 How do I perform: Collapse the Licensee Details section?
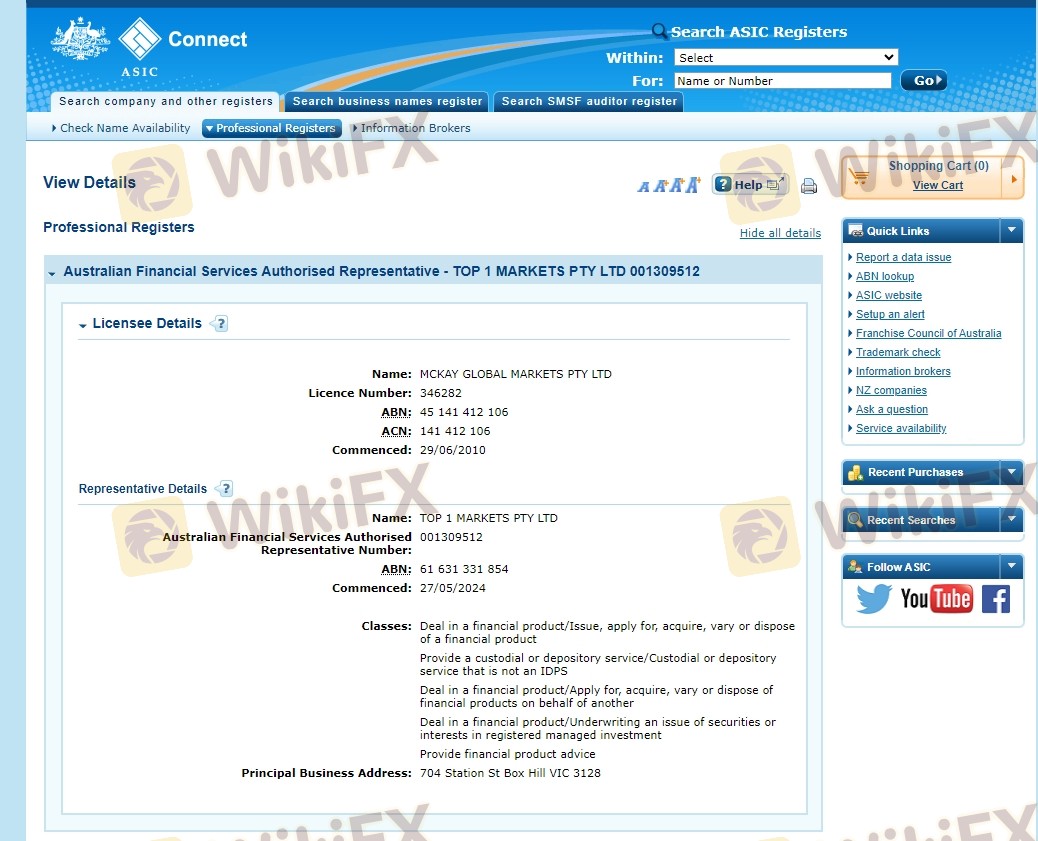tap(83, 325)
